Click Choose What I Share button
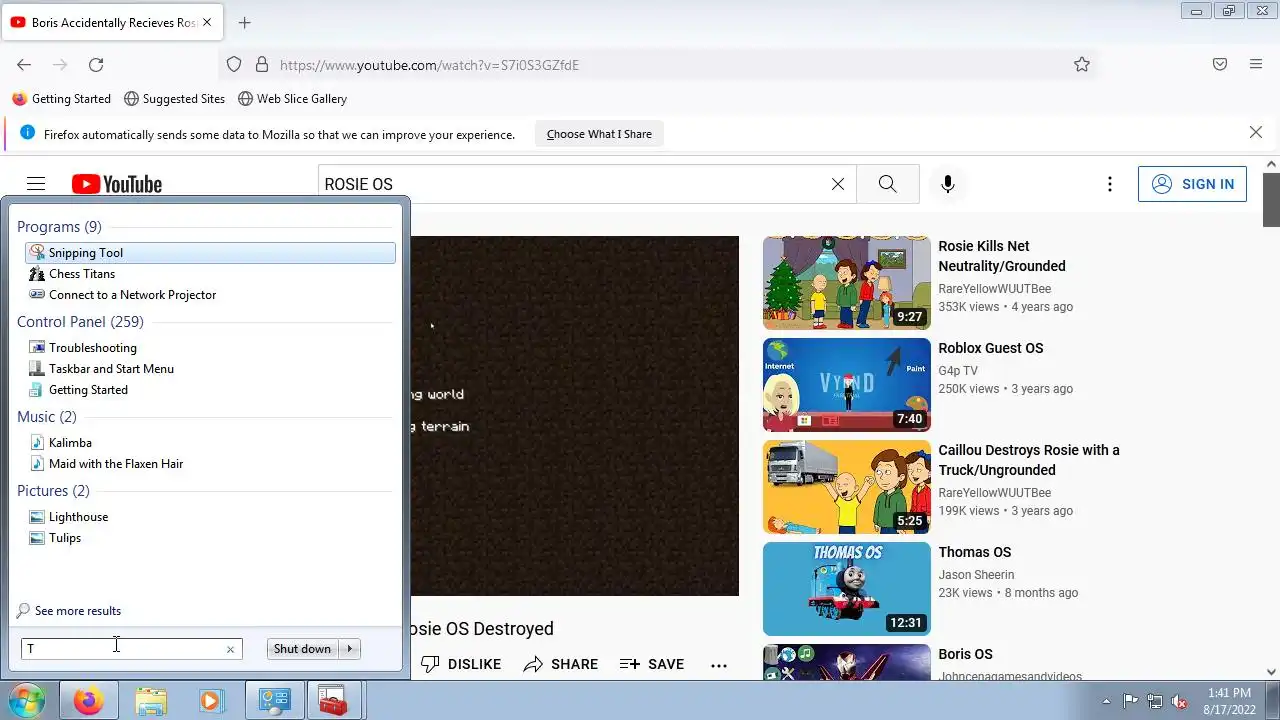 click(x=599, y=134)
